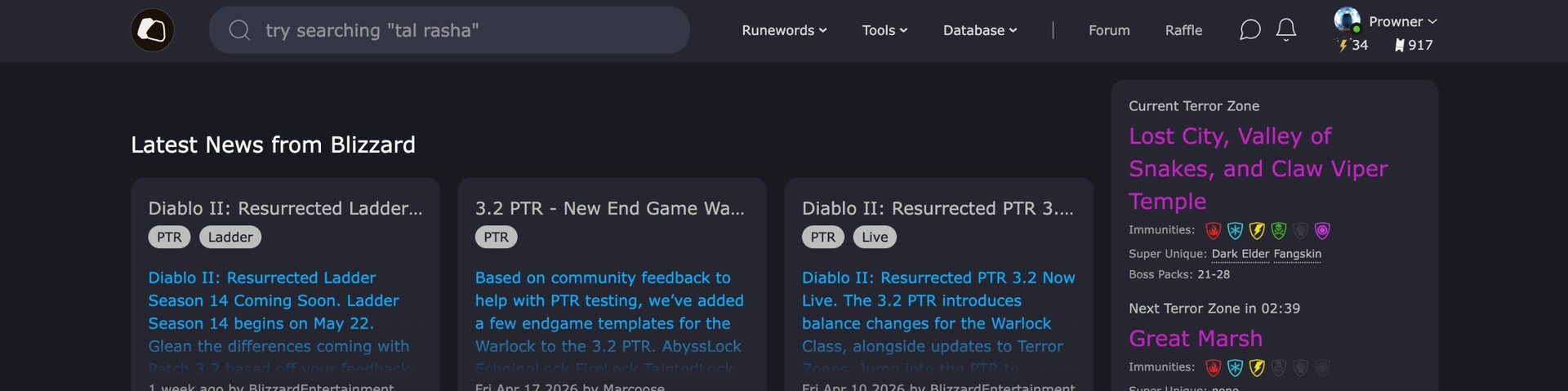Viewport: 1568px width, 391px height.
Task: Focus the "tal rasha" search field
Action: coord(449,30)
